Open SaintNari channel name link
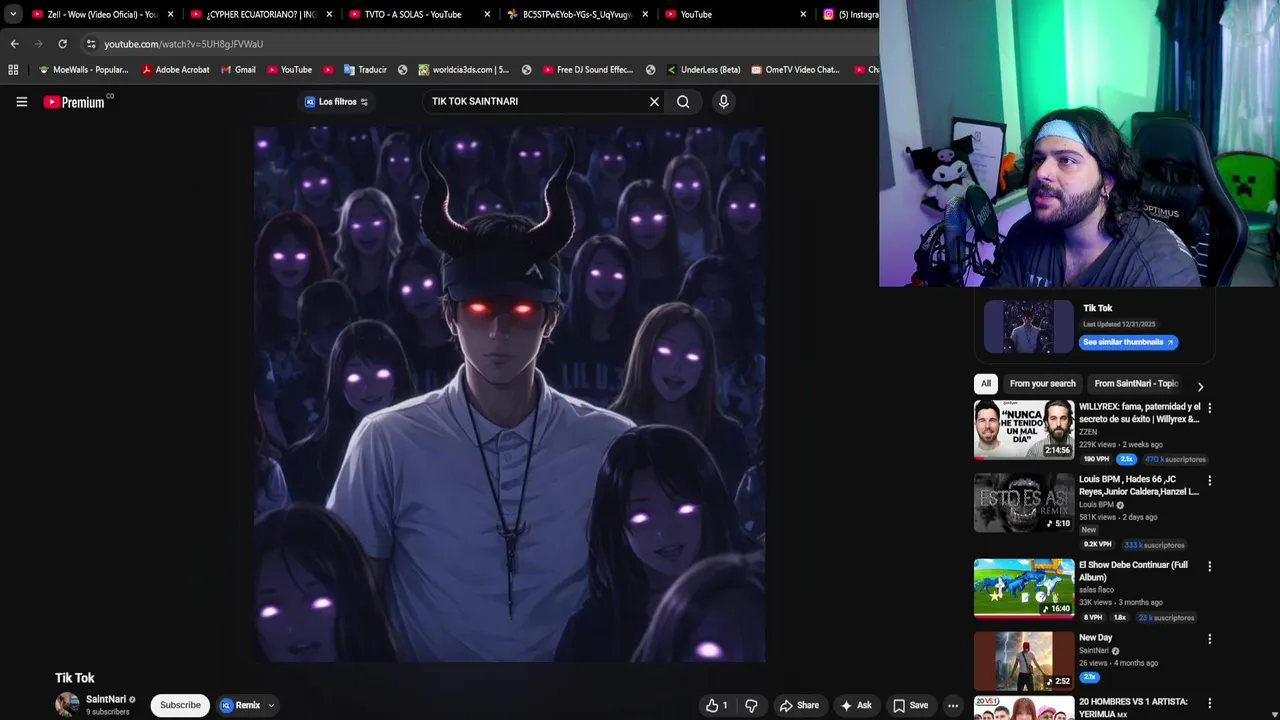Image resolution: width=1280 pixels, height=720 pixels. (106, 699)
